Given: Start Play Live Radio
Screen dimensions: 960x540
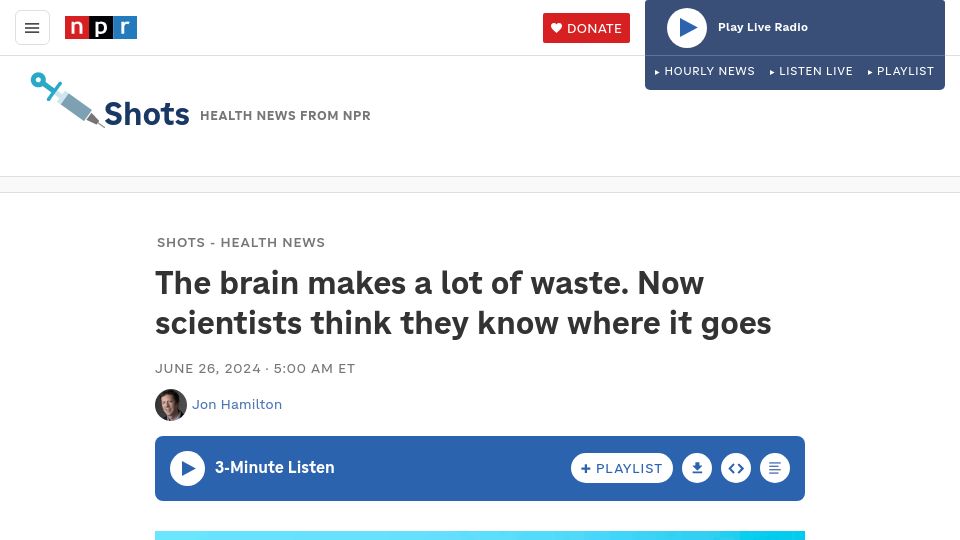Looking at the screenshot, I should coord(687,28).
